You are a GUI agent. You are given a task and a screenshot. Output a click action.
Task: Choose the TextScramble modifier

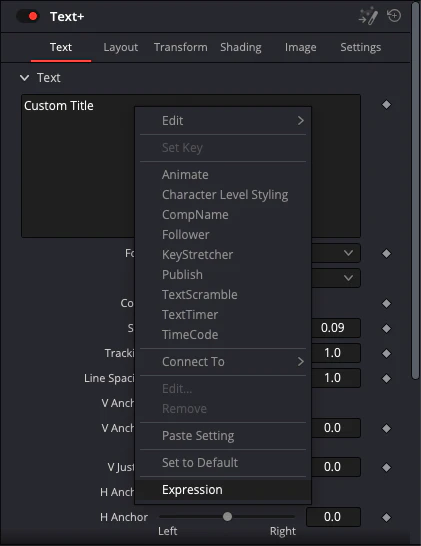223,295
